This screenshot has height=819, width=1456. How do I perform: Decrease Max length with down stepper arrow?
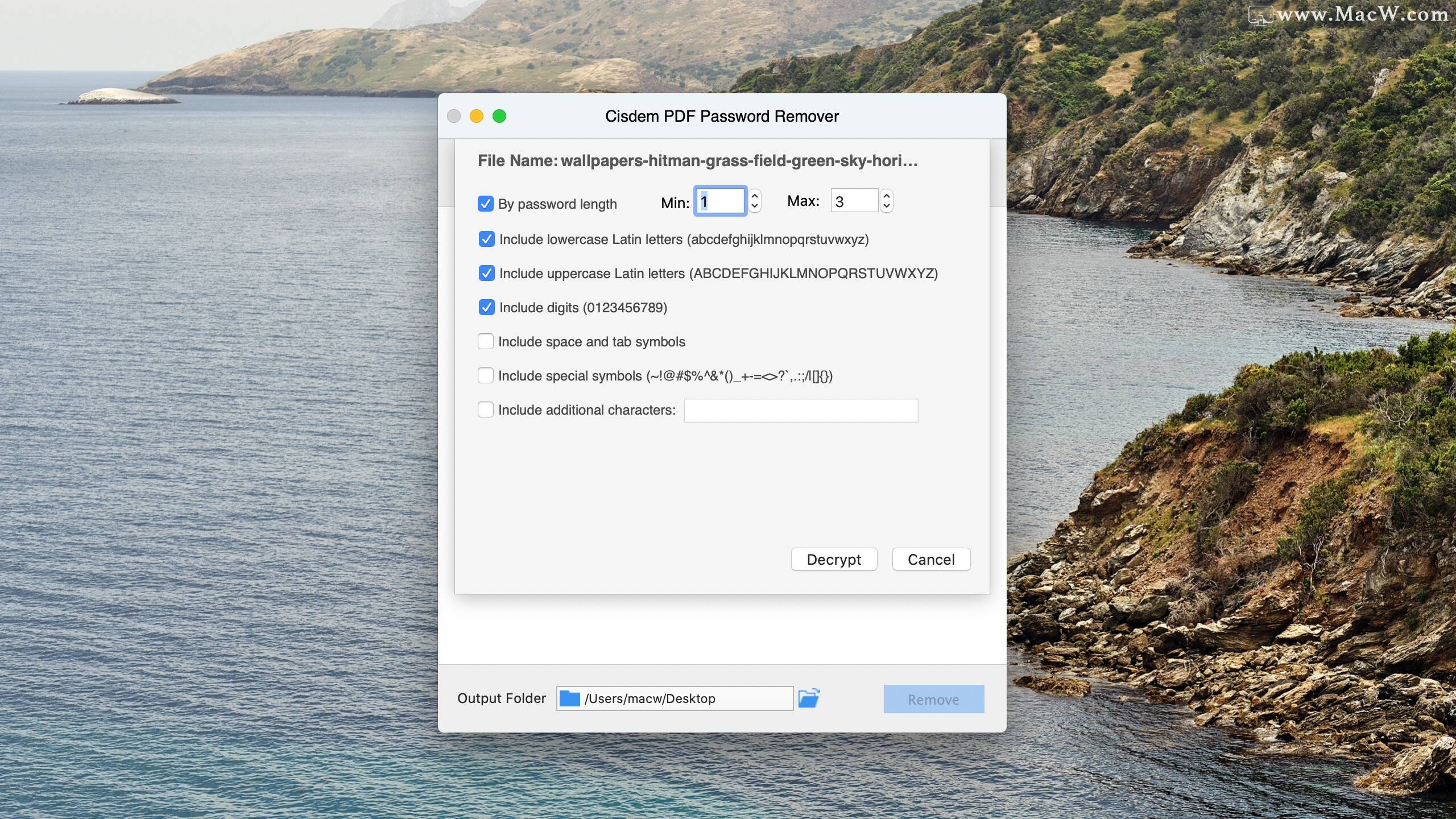point(886,207)
